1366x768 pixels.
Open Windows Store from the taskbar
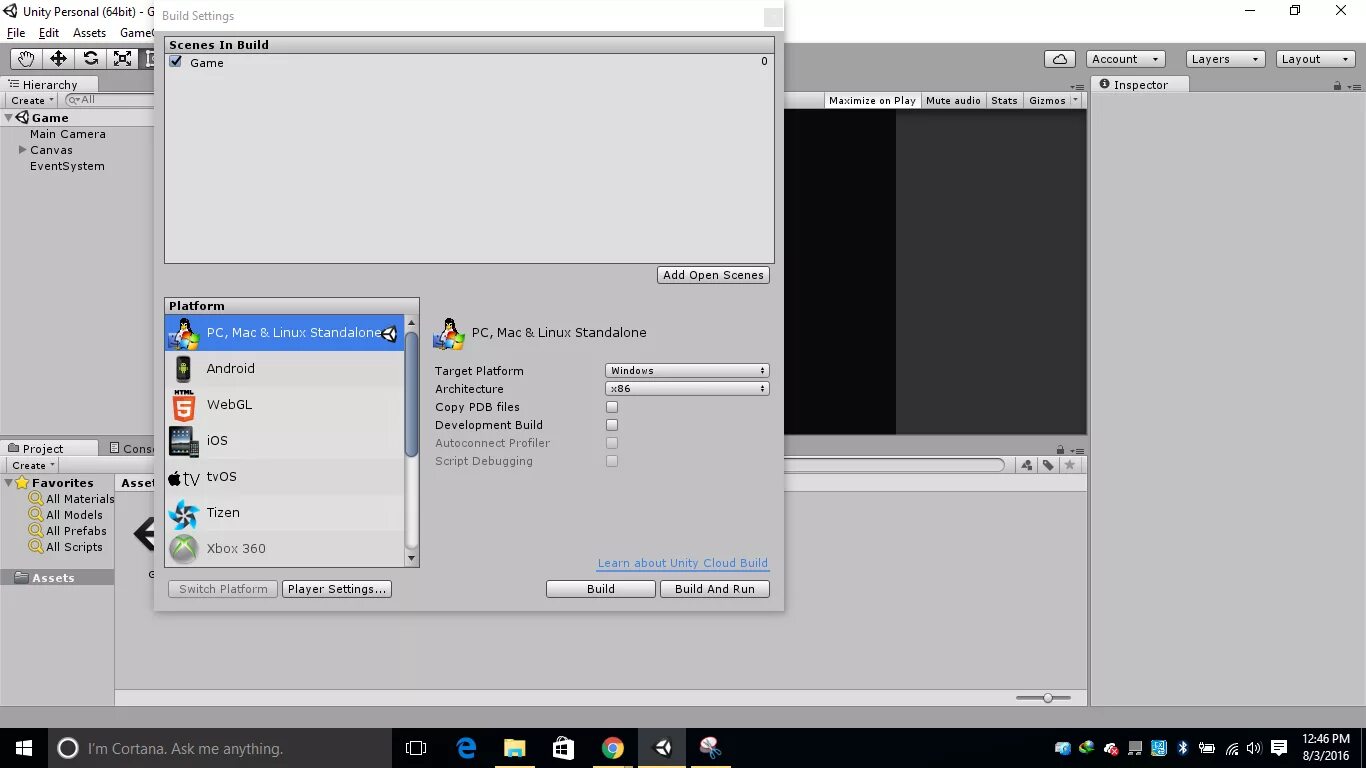pyautogui.click(x=564, y=748)
